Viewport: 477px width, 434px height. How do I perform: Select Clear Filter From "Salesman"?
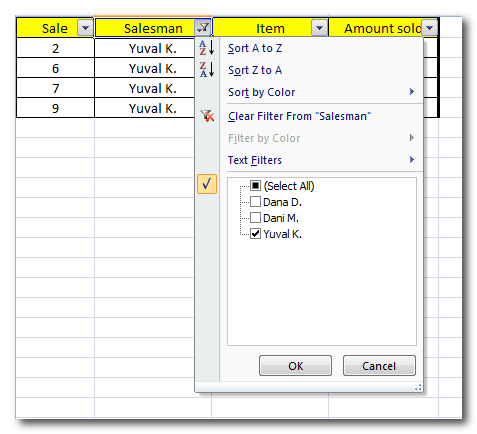[299, 116]
